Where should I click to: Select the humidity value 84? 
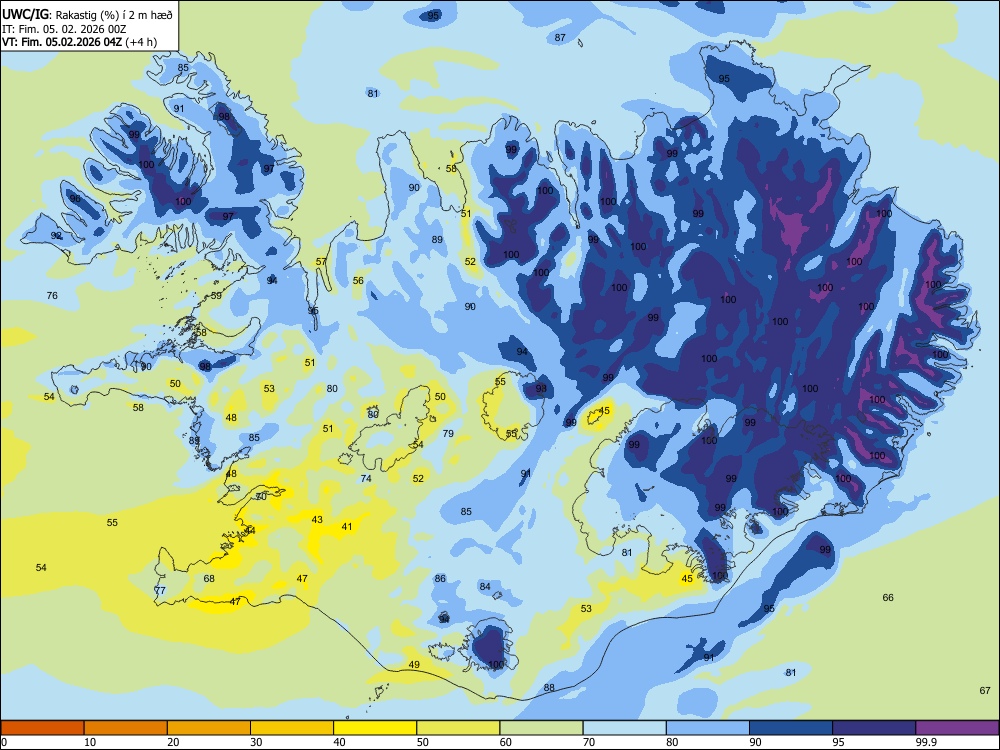pos(485,587)
